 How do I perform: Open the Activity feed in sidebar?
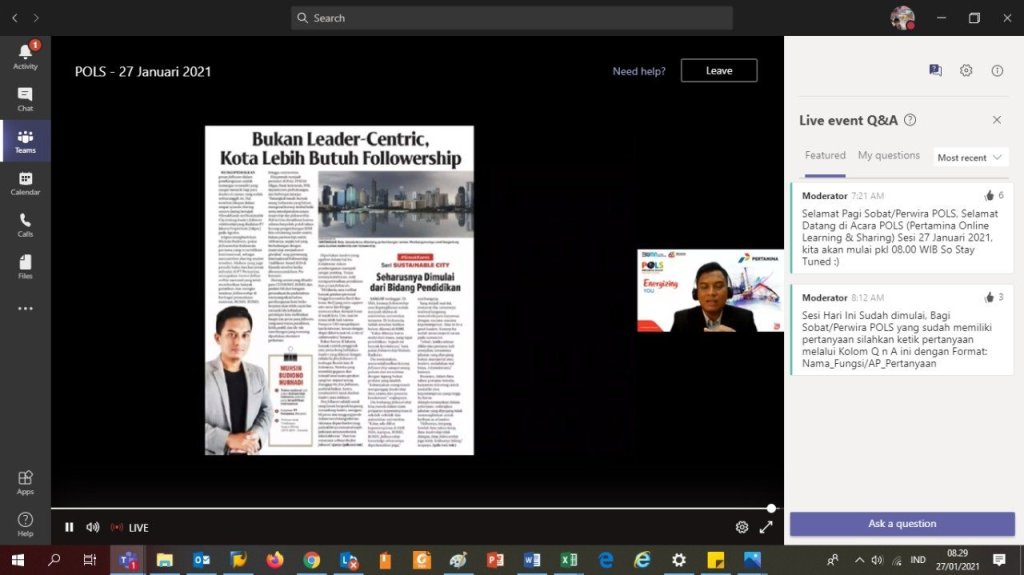(x=25, y=56)
